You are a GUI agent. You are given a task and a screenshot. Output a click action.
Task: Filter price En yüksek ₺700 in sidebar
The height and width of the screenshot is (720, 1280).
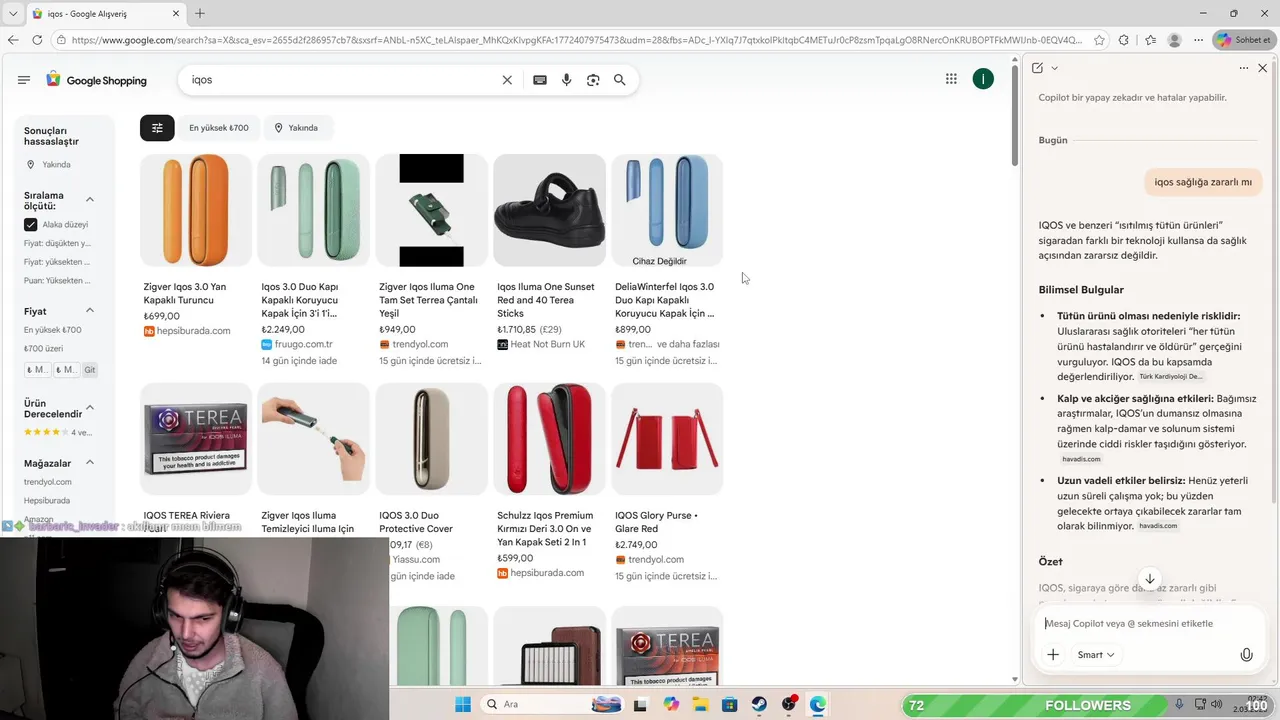pyautogui.click(x=53, y=330)
